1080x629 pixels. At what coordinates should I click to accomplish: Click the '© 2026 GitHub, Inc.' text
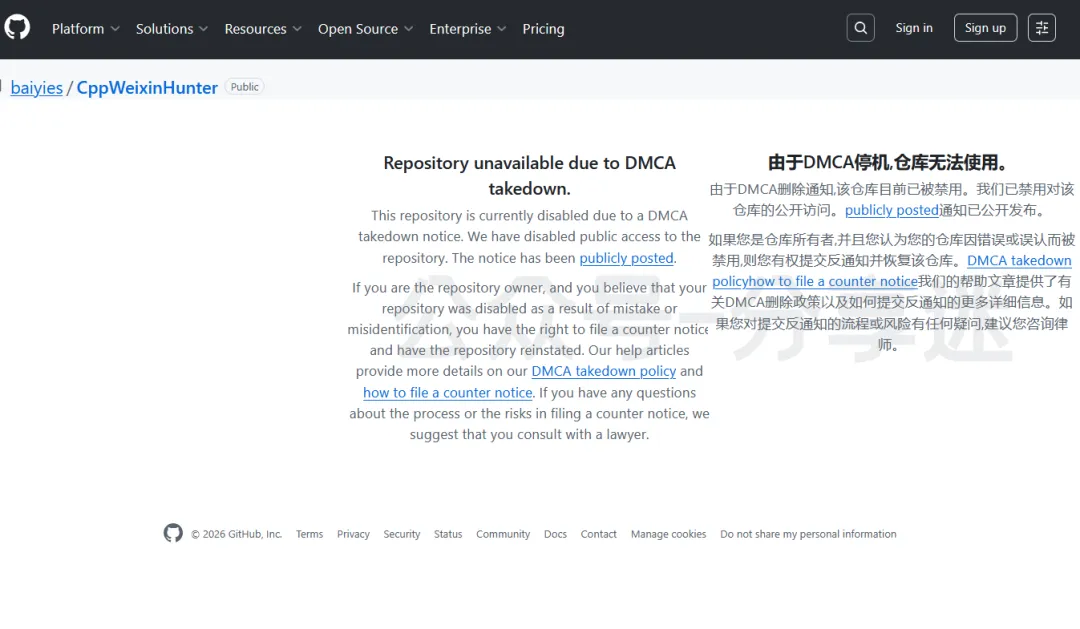(x=236, y=534)
